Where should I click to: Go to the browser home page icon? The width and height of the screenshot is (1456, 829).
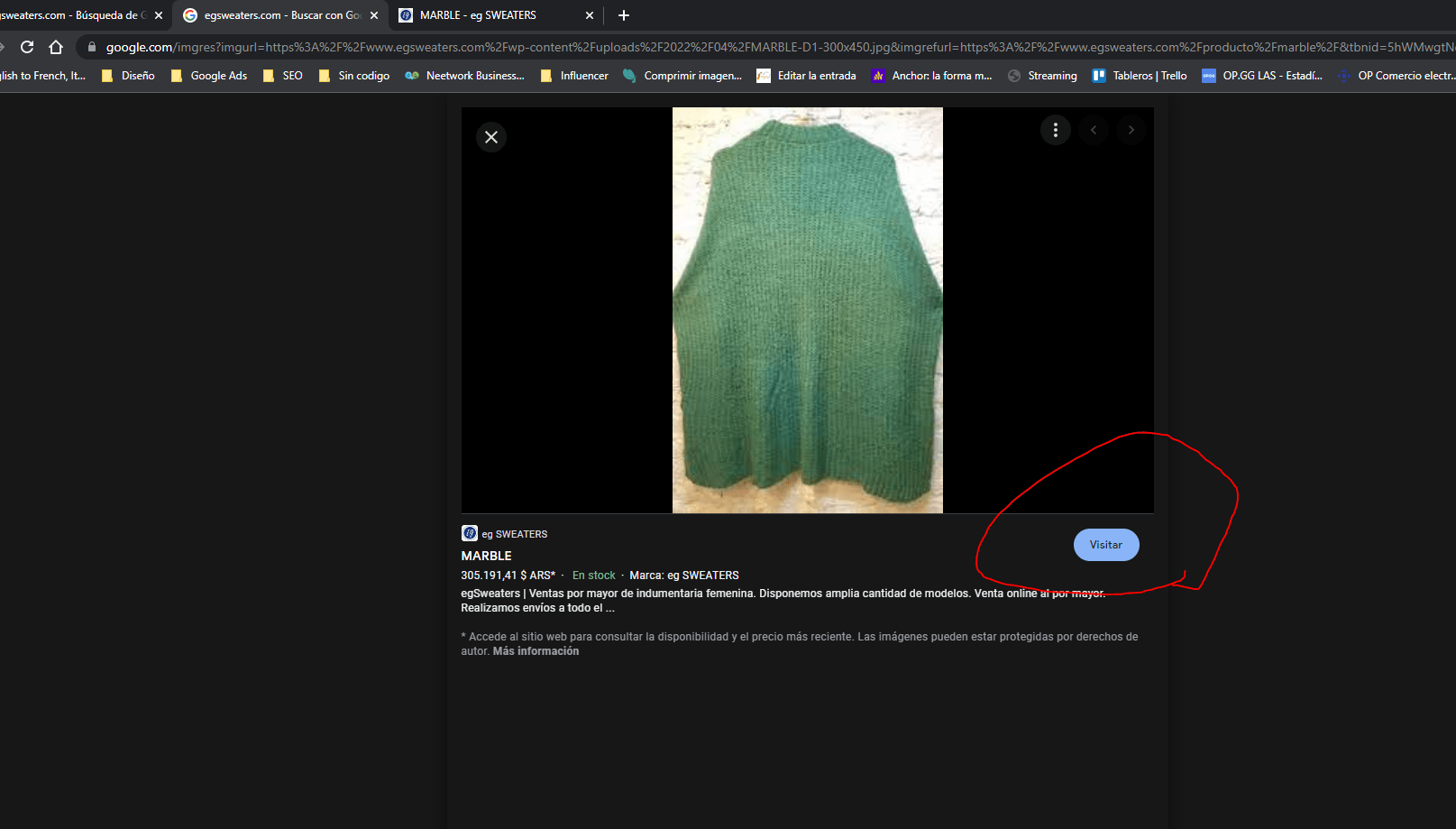(x=56, y=47)
